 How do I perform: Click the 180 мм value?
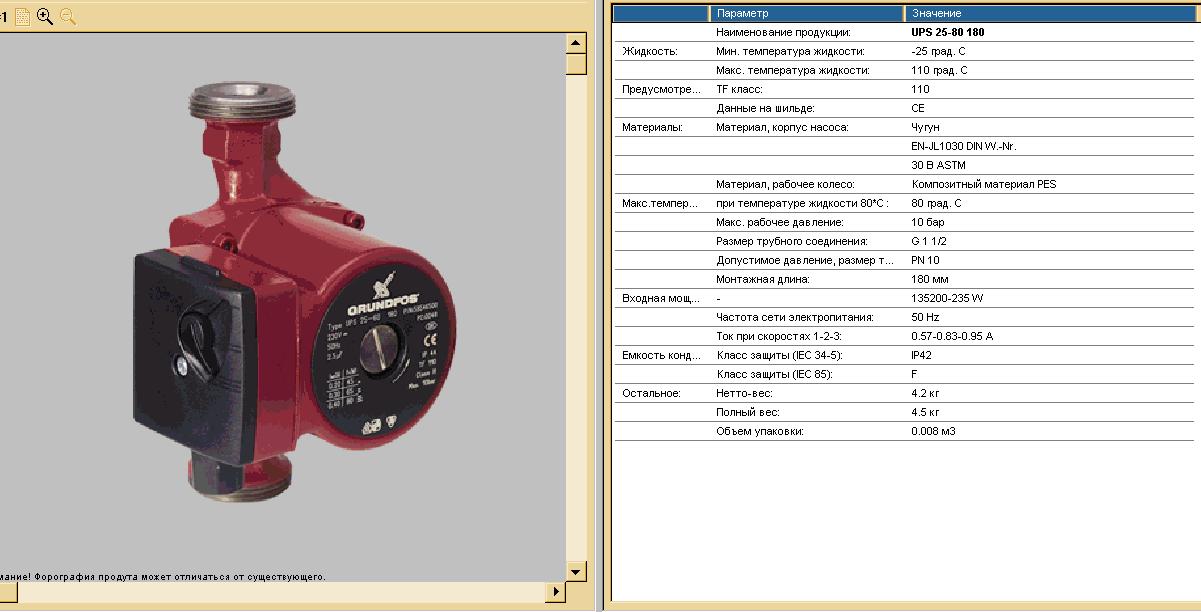[929, 279]
